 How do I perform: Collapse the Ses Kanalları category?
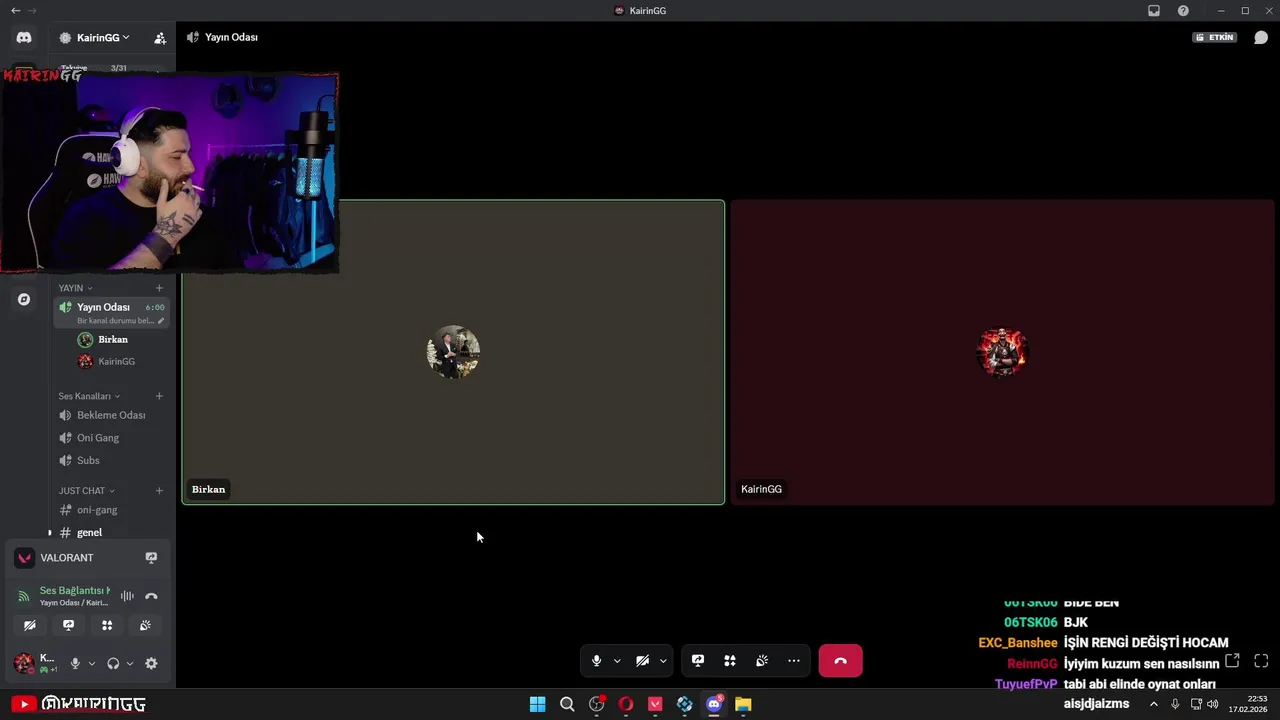89,396
